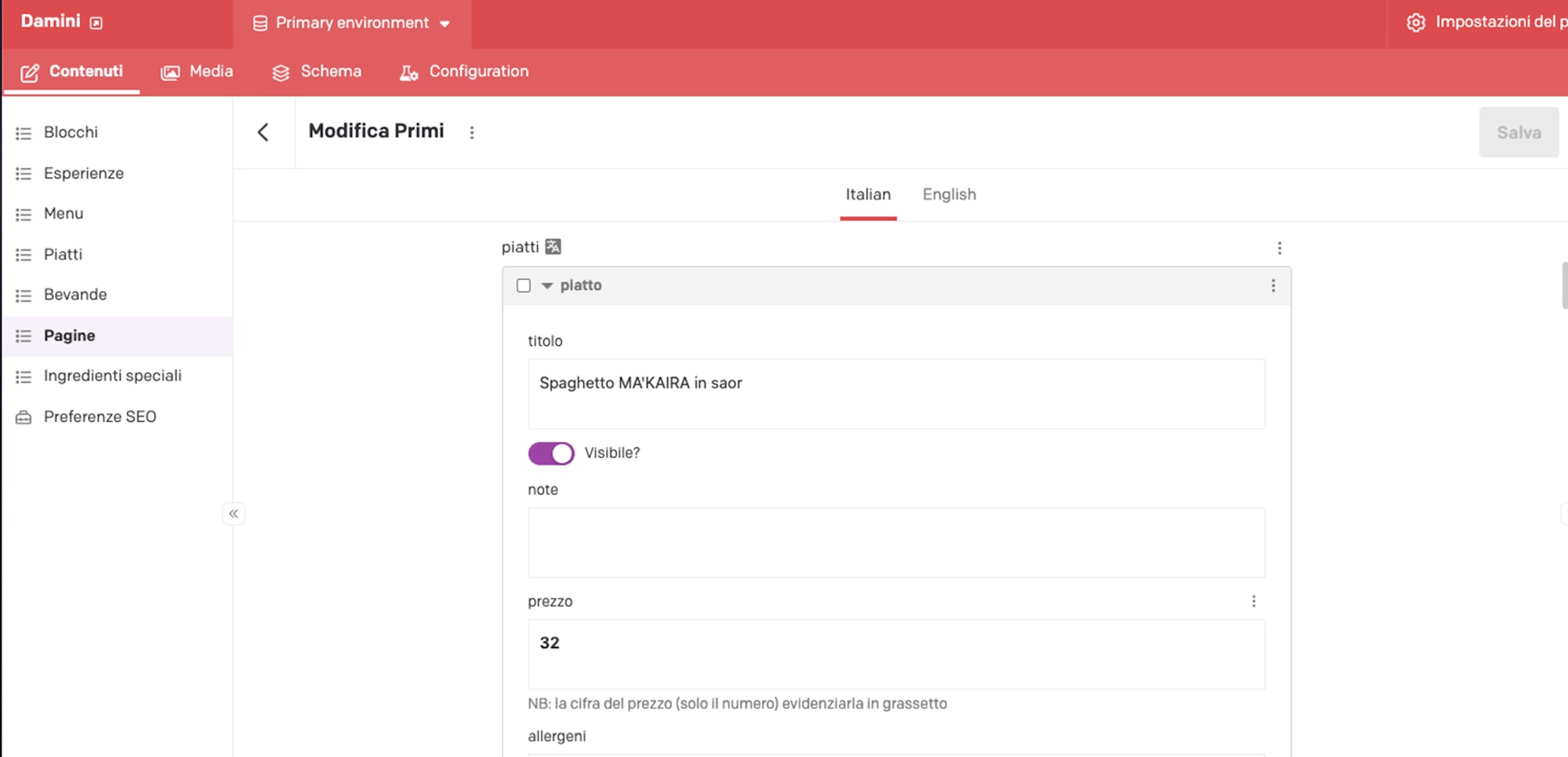Image resolution: width=1568 pixels, height=757 pixels.
Task: Check the piatto block checkbox
Action: [524, 286]
